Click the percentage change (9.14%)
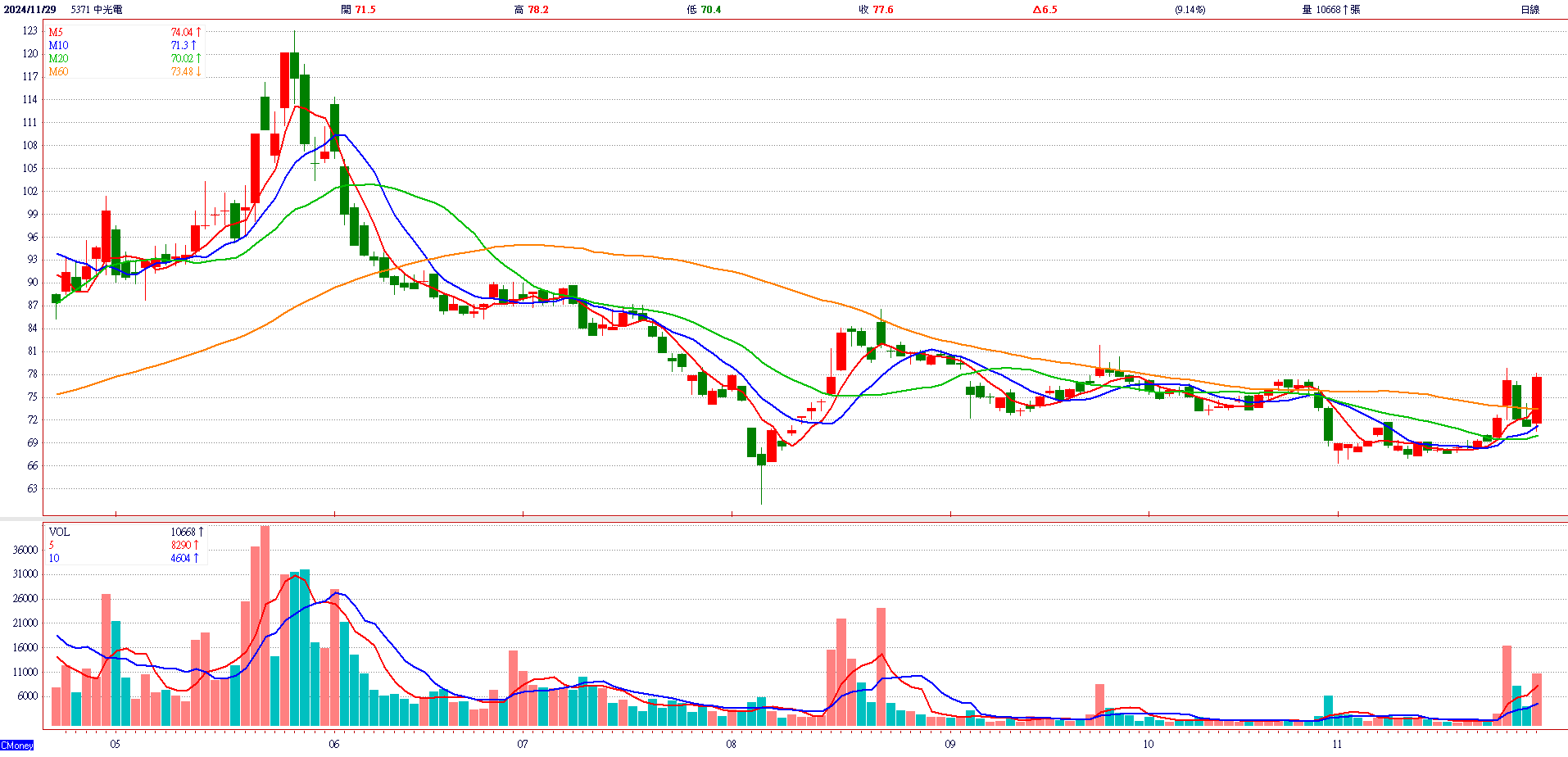The width and height of the screenshot is (1568, 757). (1190, 10)
